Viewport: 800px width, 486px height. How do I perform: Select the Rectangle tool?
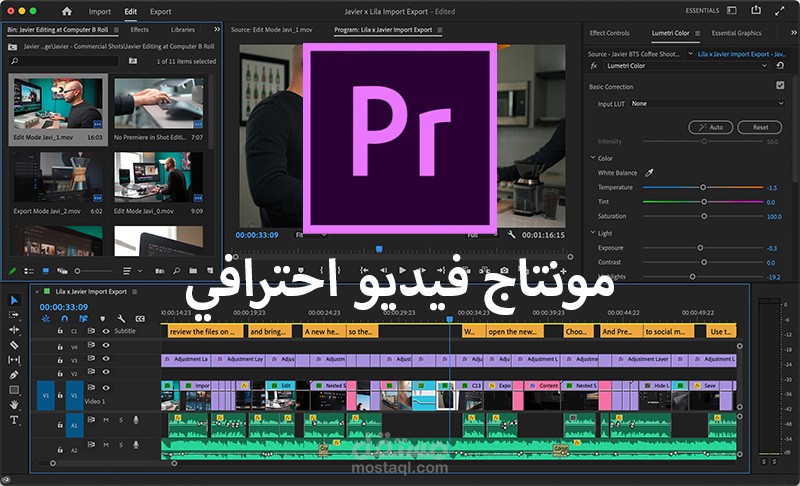point(14,390)
